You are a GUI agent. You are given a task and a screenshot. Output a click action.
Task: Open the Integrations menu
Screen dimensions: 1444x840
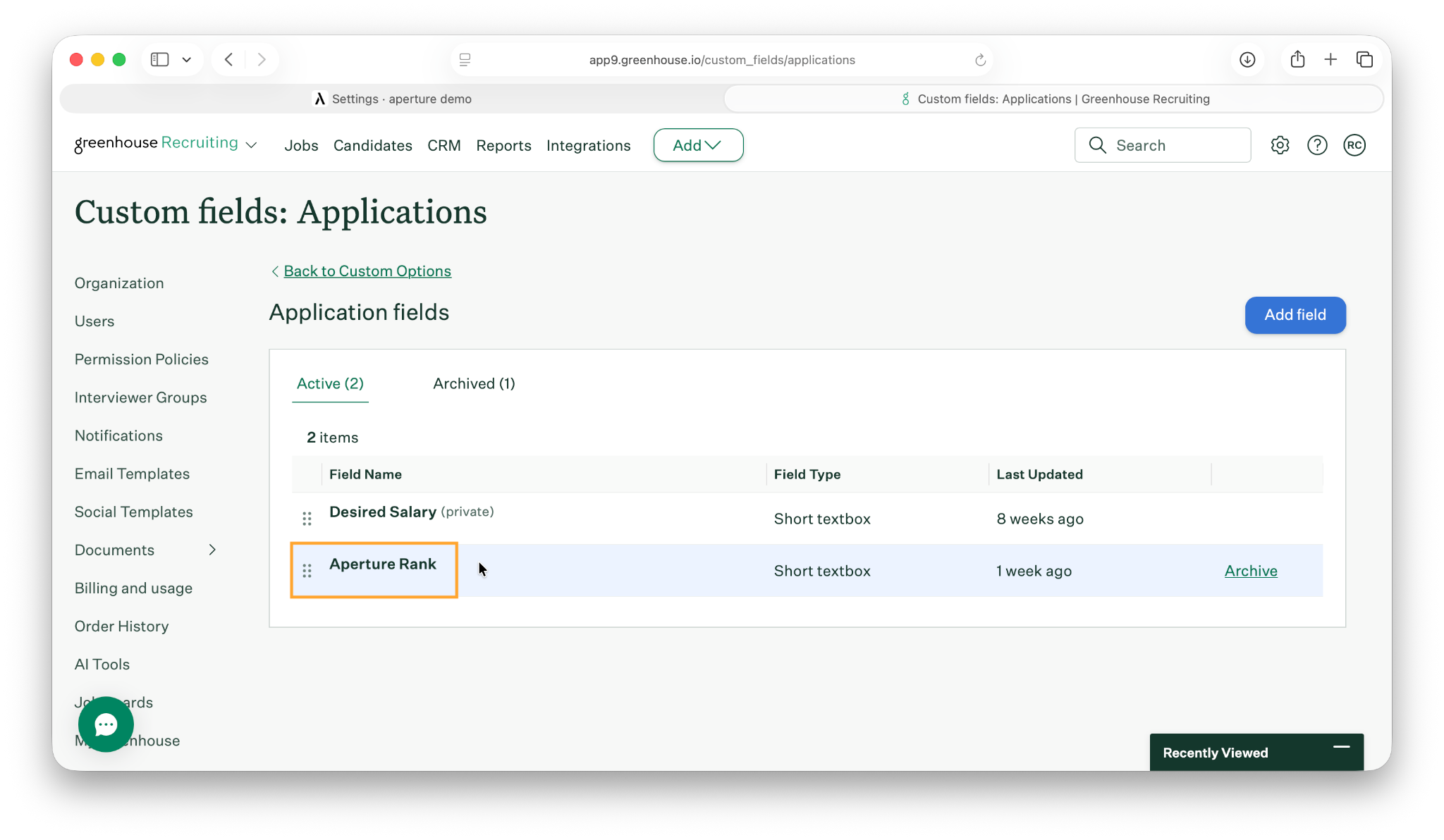pyautogui.click(x=588, y=146)
